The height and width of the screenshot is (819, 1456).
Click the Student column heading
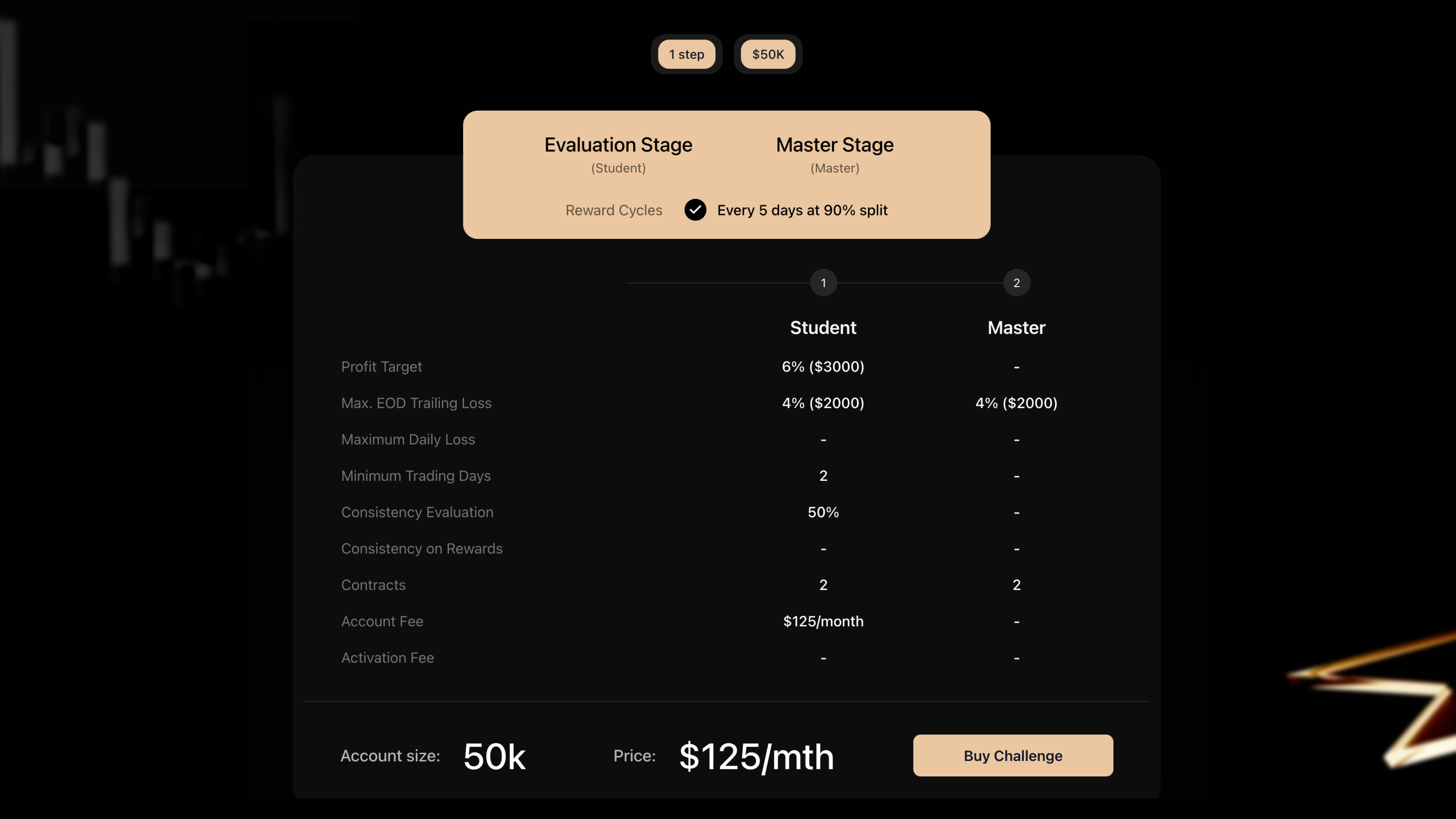[x=823, y=327]
